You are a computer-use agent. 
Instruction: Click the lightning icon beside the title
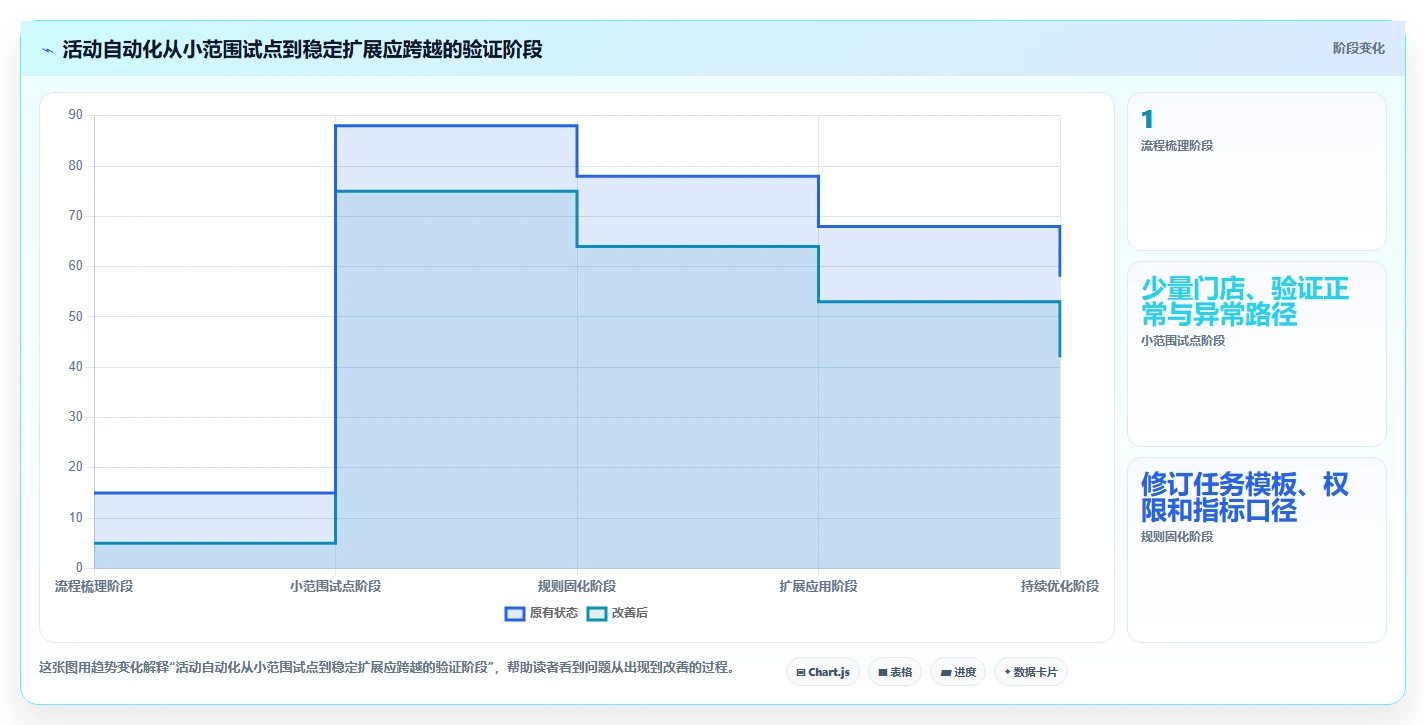(48, 50)
